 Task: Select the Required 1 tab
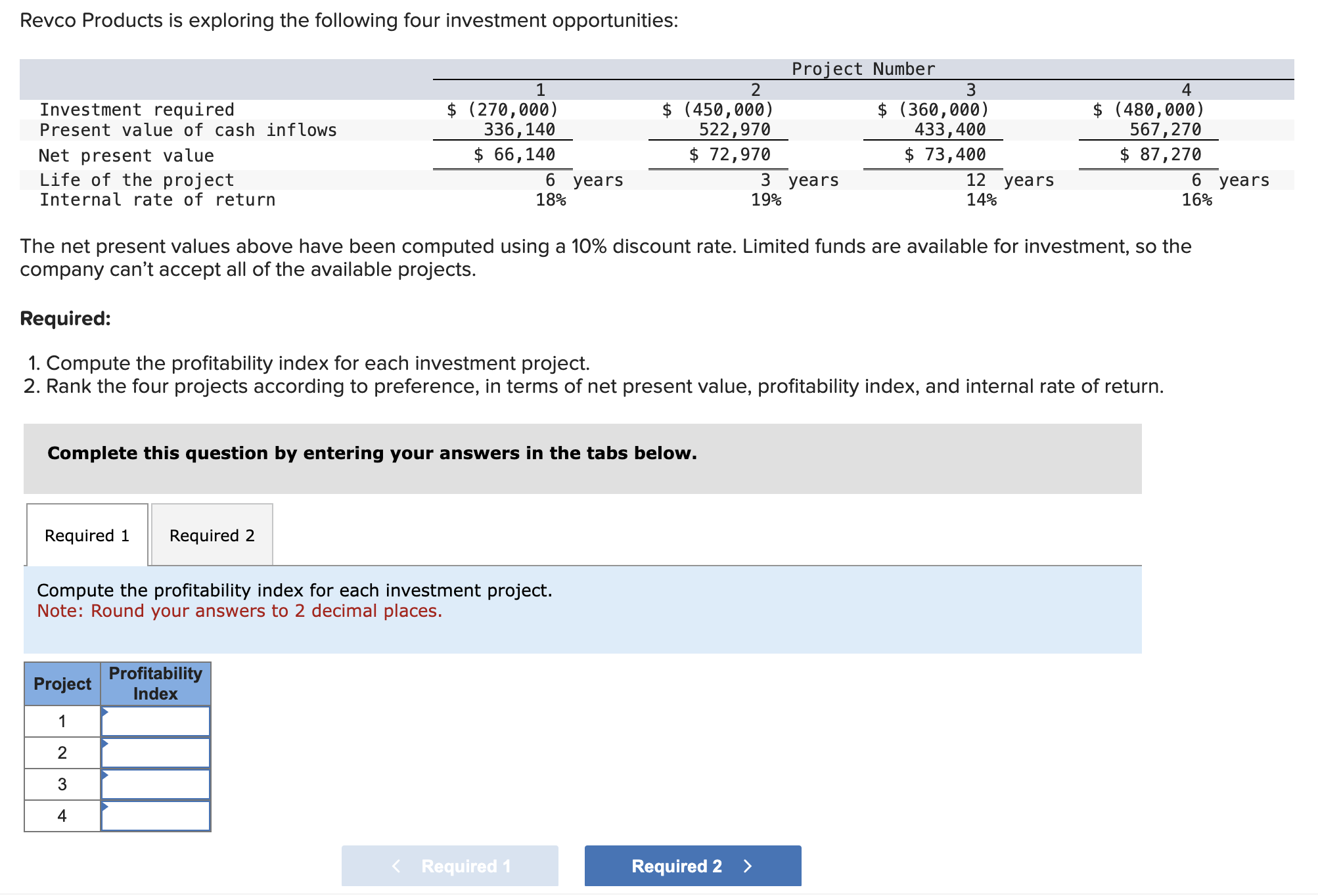87,535
